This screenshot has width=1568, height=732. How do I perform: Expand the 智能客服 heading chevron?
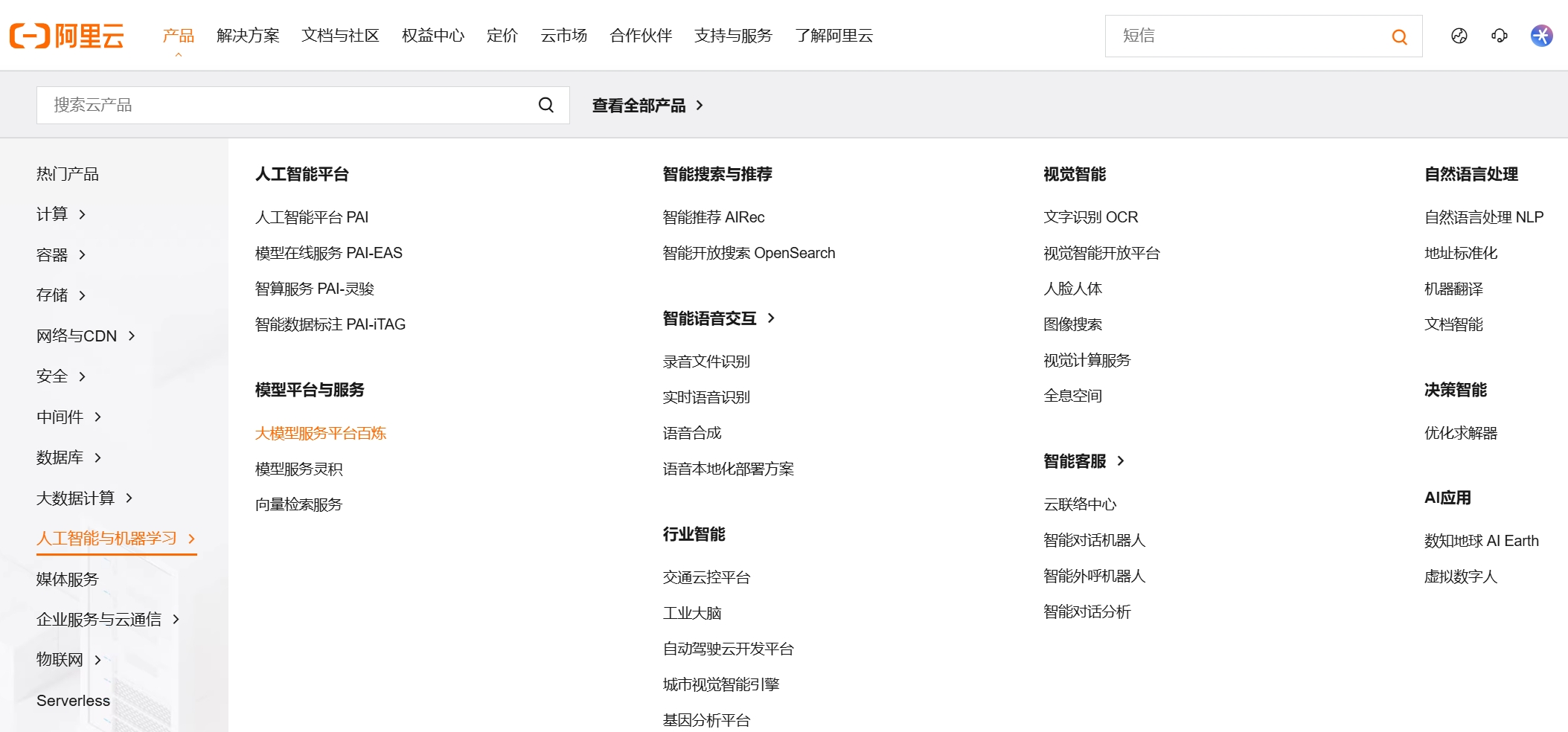coord(1121,461)
